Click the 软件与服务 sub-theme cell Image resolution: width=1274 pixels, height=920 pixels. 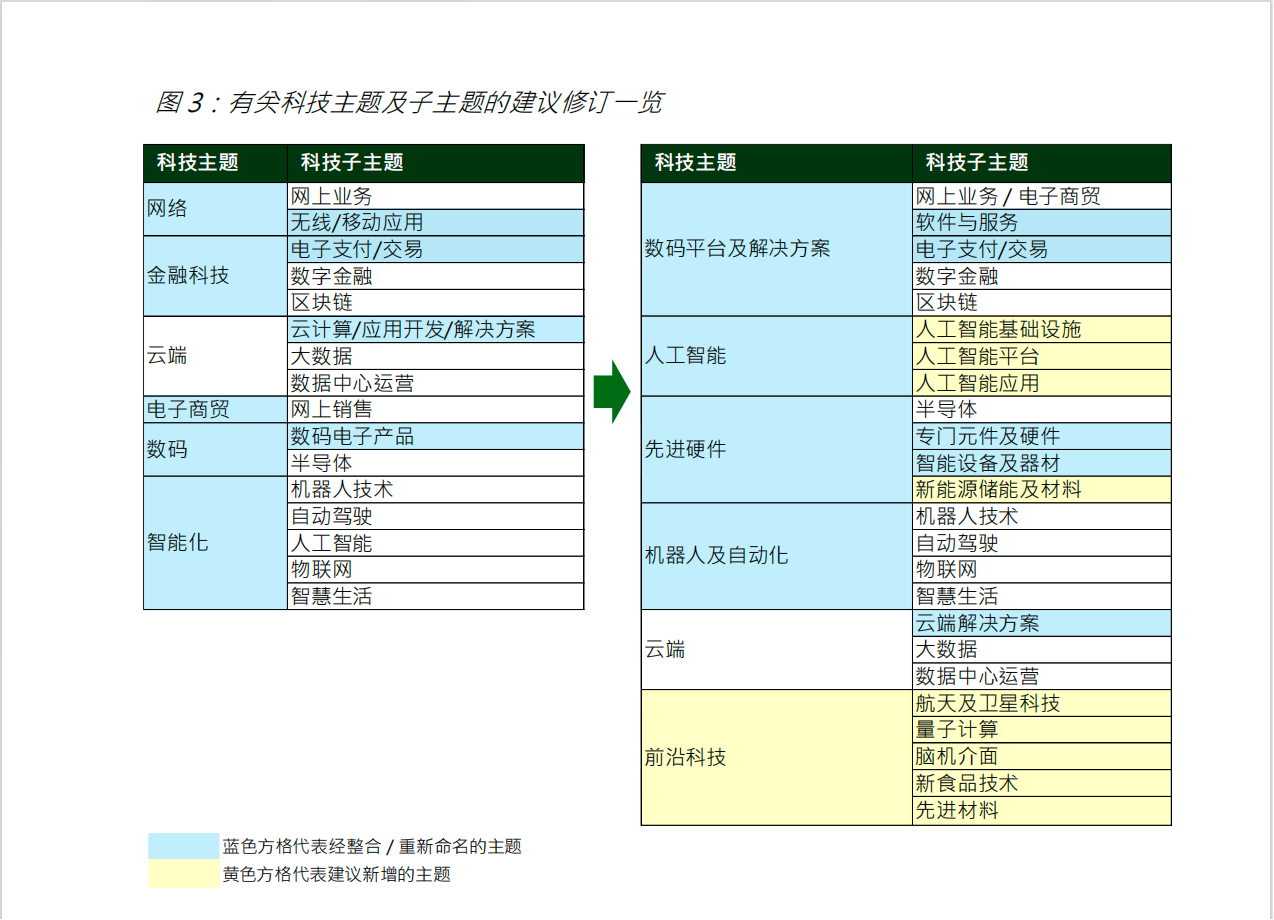[x=1042, y=222]
